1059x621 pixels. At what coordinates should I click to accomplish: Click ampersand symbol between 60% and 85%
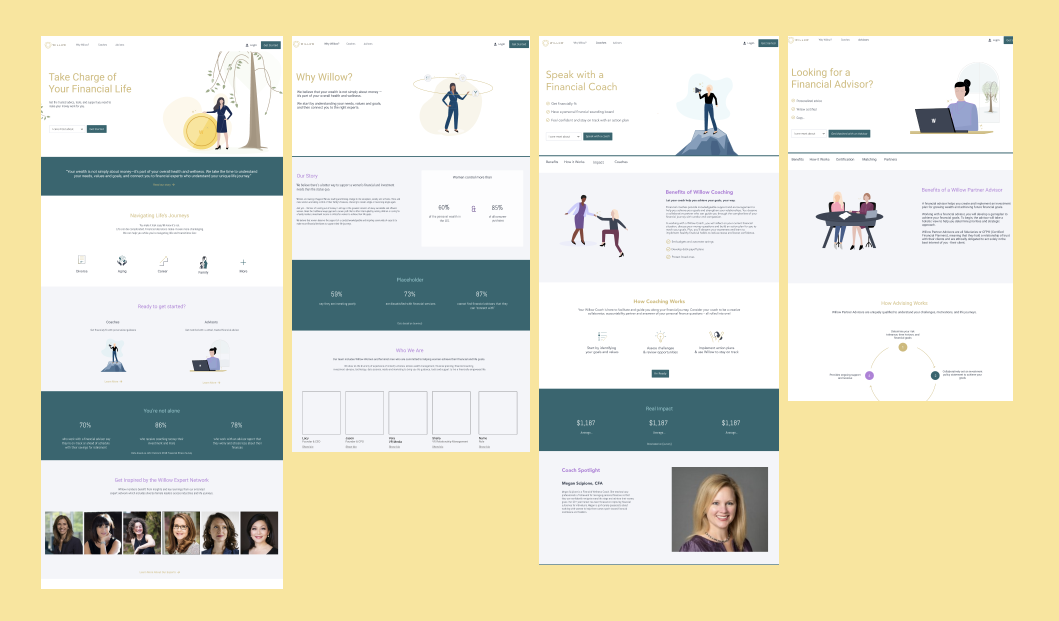pyautogui.click(x=473, y=209)
